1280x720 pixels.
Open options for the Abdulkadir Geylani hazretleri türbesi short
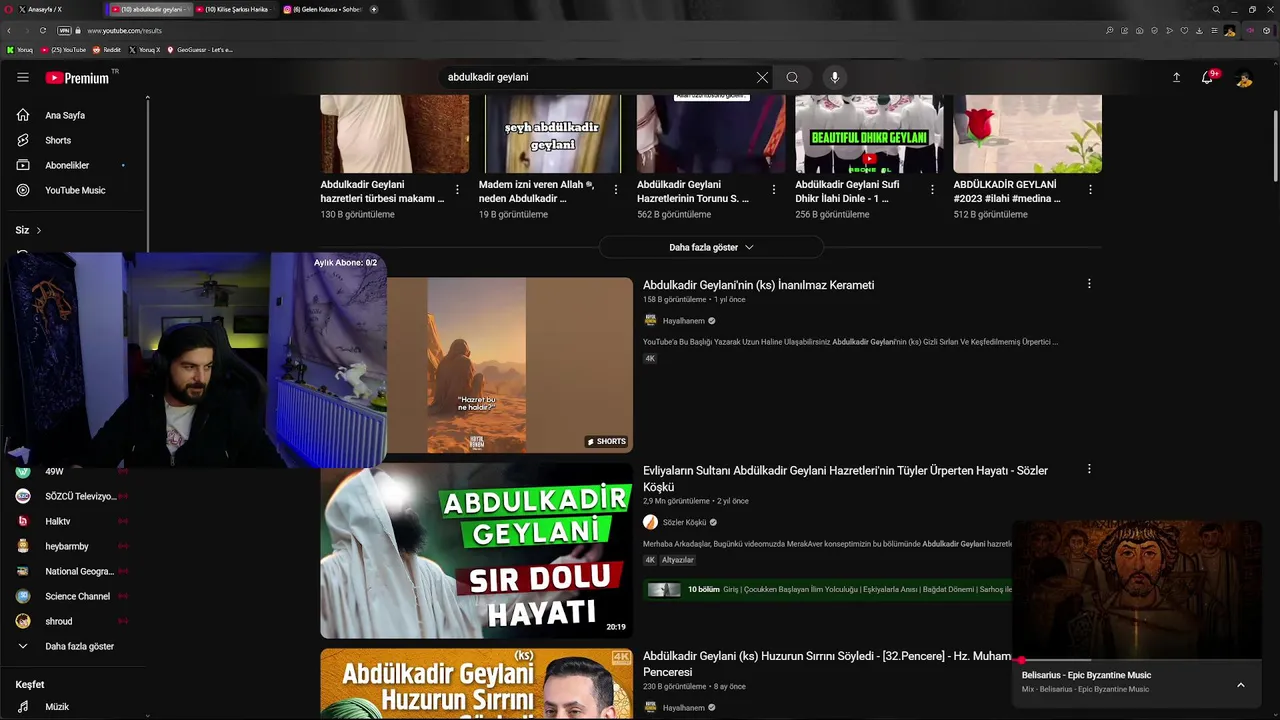point(457,189)
